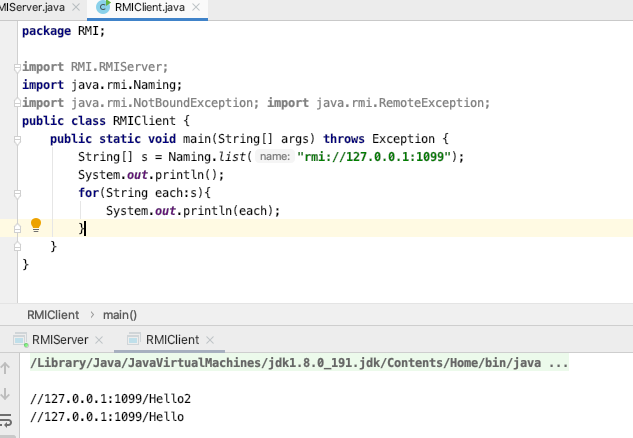Close the RMIClient run tab

coord(210,340)
